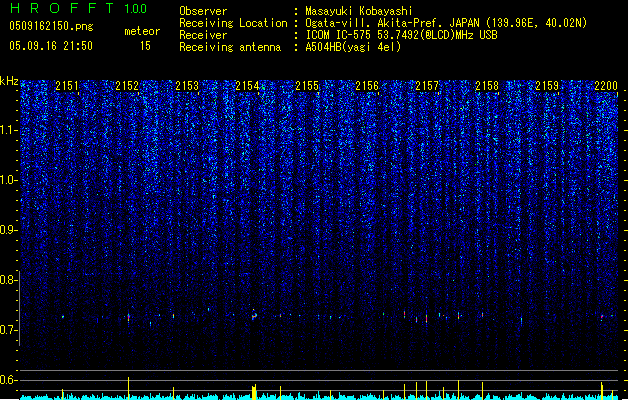Viewport: 629px width, 400px height.
Task: Click the 2200 time marker
Action: pyautogui.click(x=606, y=86)
